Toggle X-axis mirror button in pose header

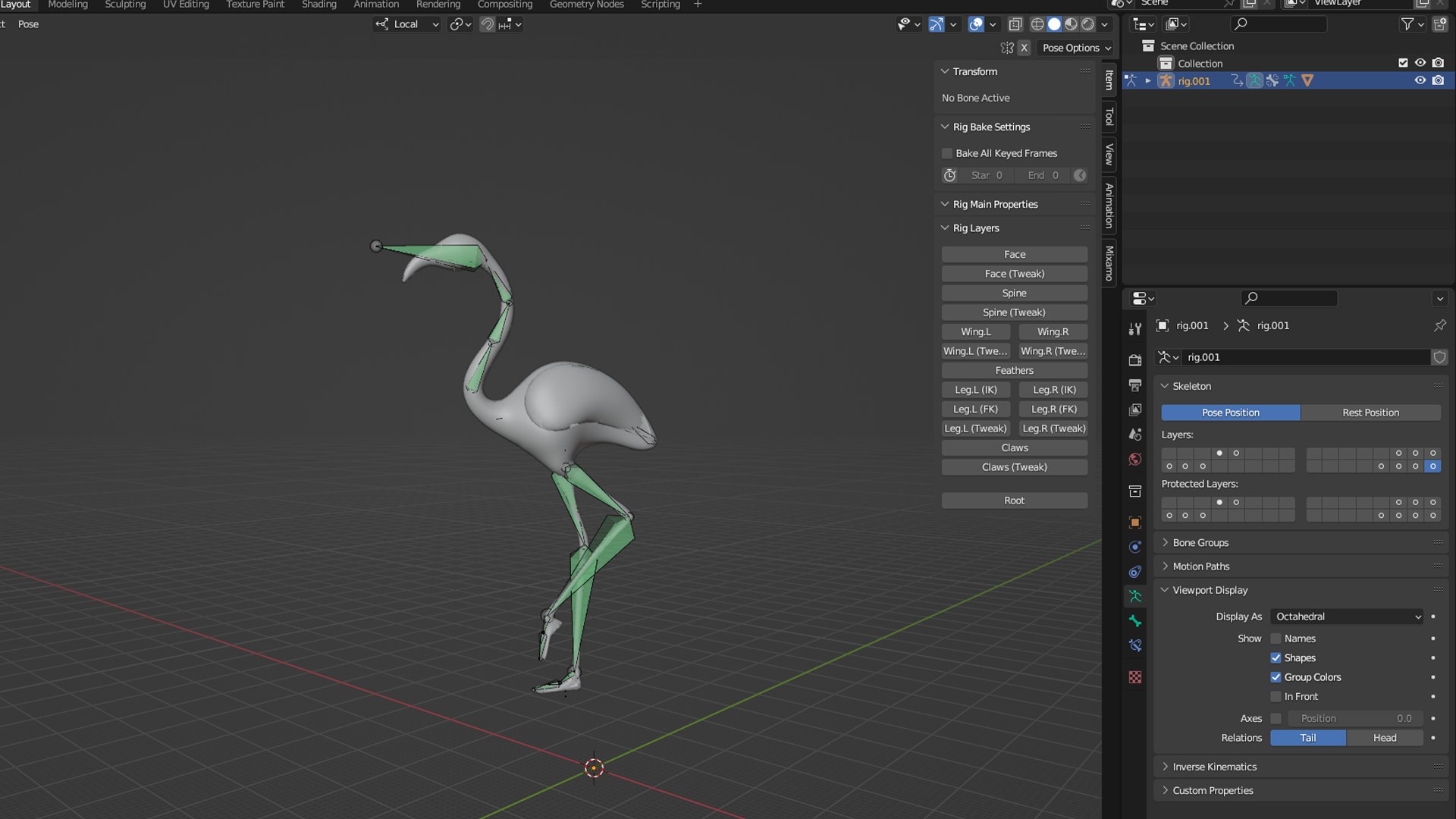point(1024,48)
